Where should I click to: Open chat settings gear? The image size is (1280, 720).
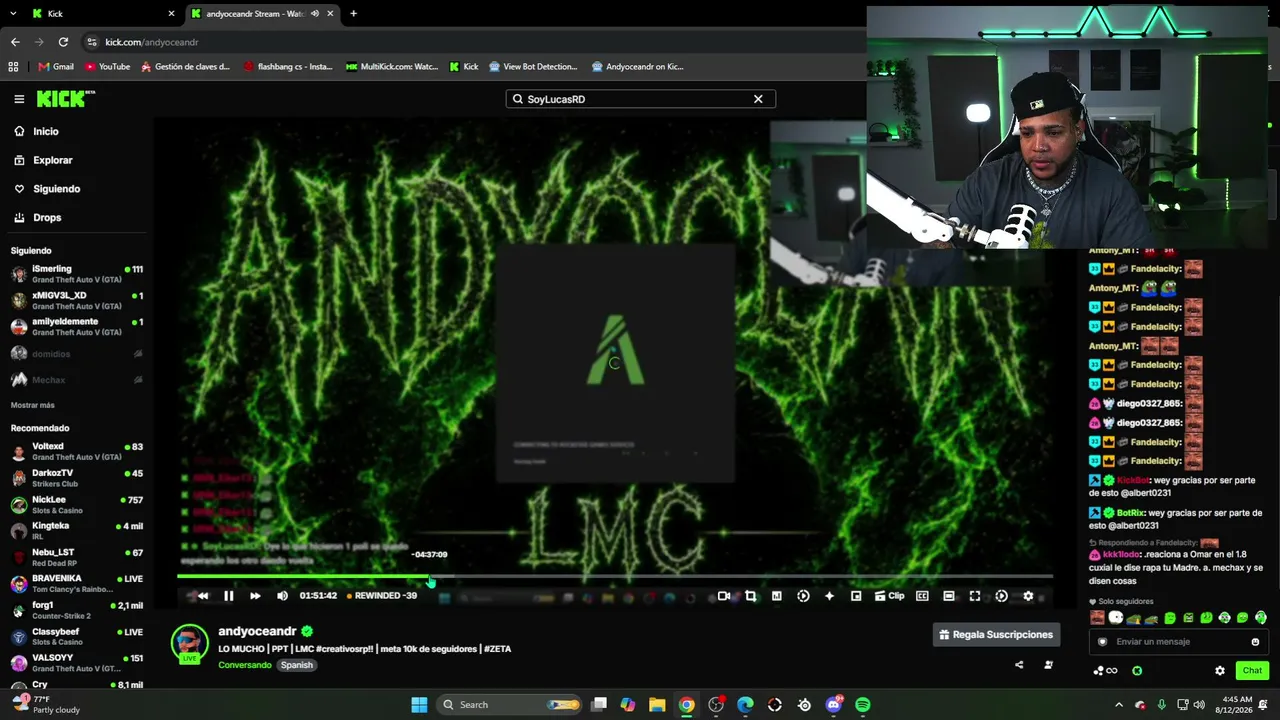[1220, 671]
